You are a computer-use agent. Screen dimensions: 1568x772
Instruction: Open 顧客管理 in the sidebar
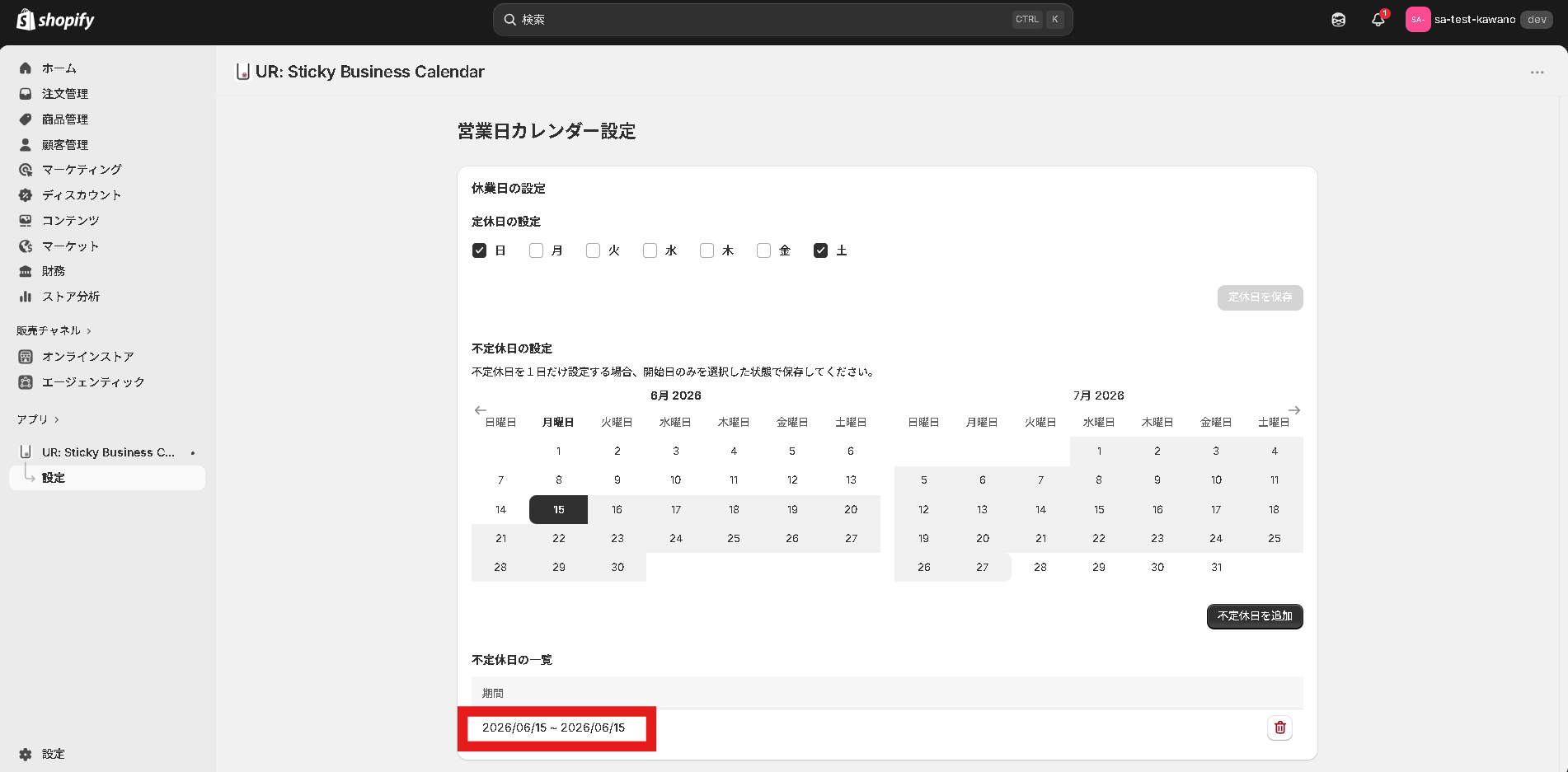tap(107, 145)
